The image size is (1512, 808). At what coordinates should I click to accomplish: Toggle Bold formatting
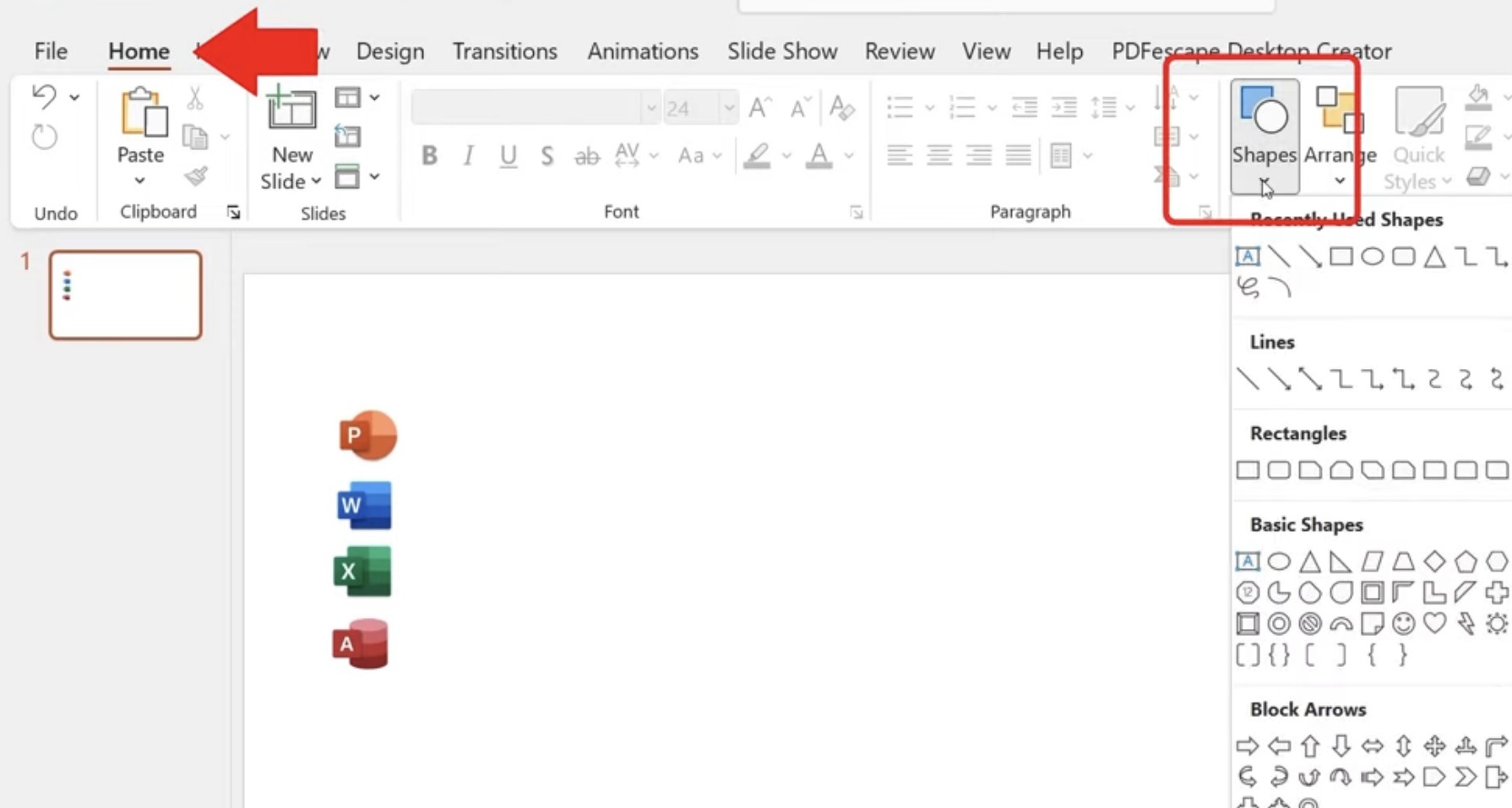[x=429, y=156]
